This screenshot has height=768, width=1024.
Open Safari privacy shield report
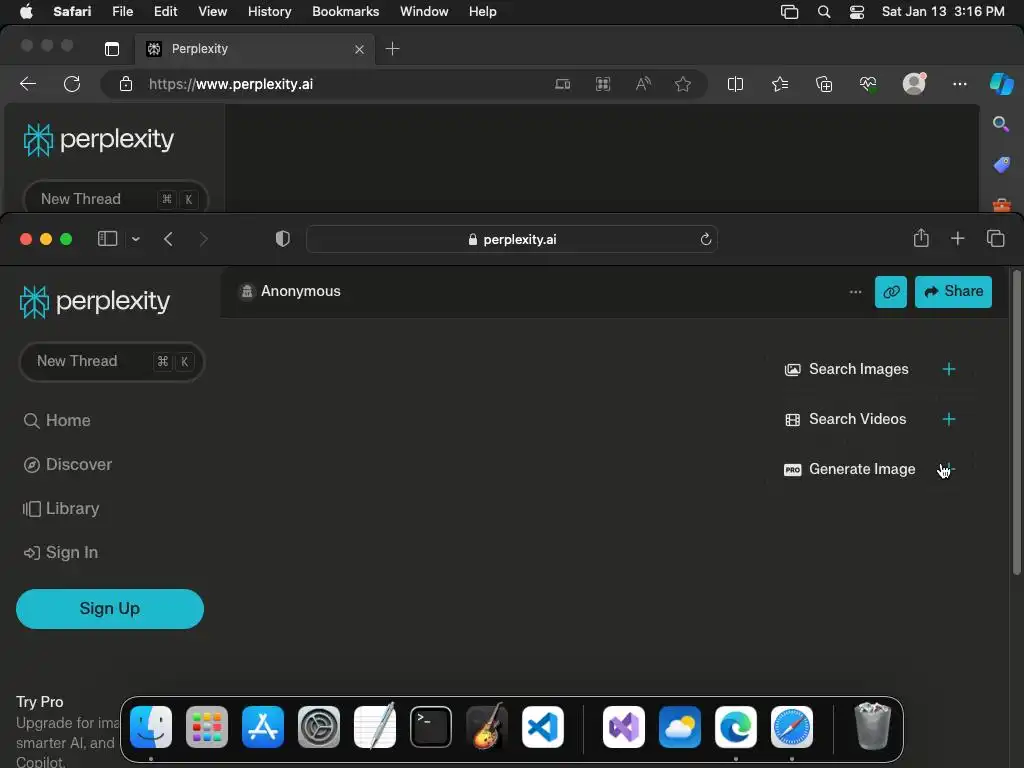pyautogui.click(x=283, y=239)
